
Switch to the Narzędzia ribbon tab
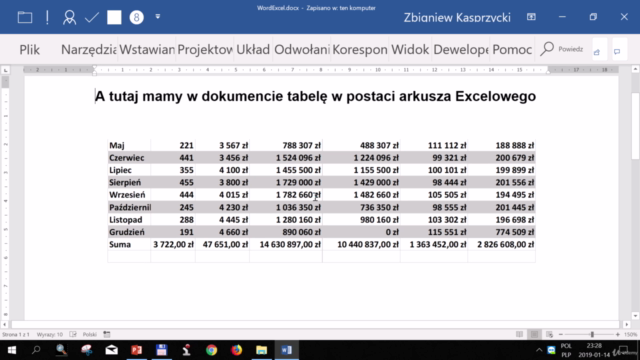[x=89, y=49]
